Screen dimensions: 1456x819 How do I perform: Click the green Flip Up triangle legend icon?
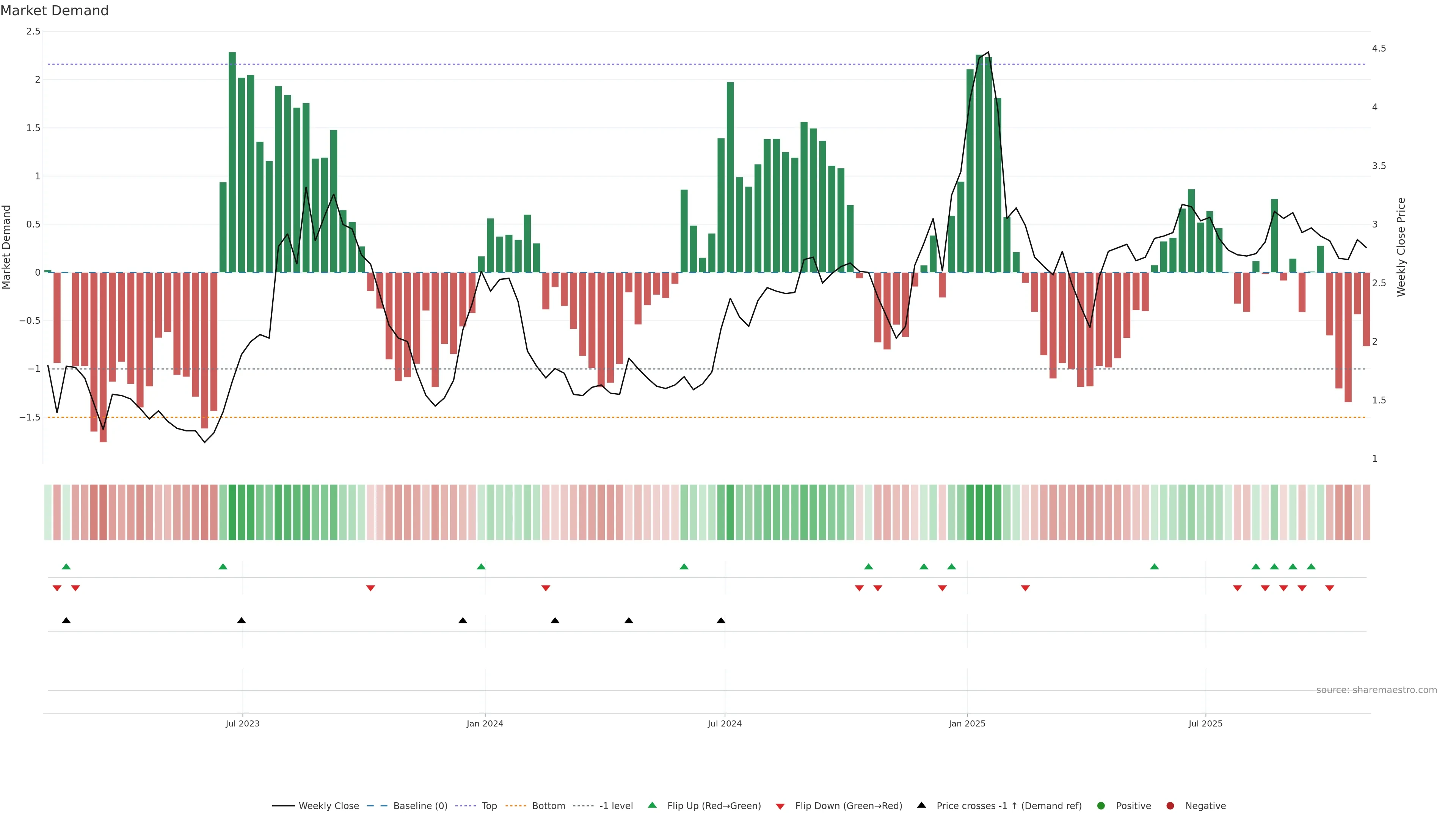pyautogui.click(x=652, y=805)
